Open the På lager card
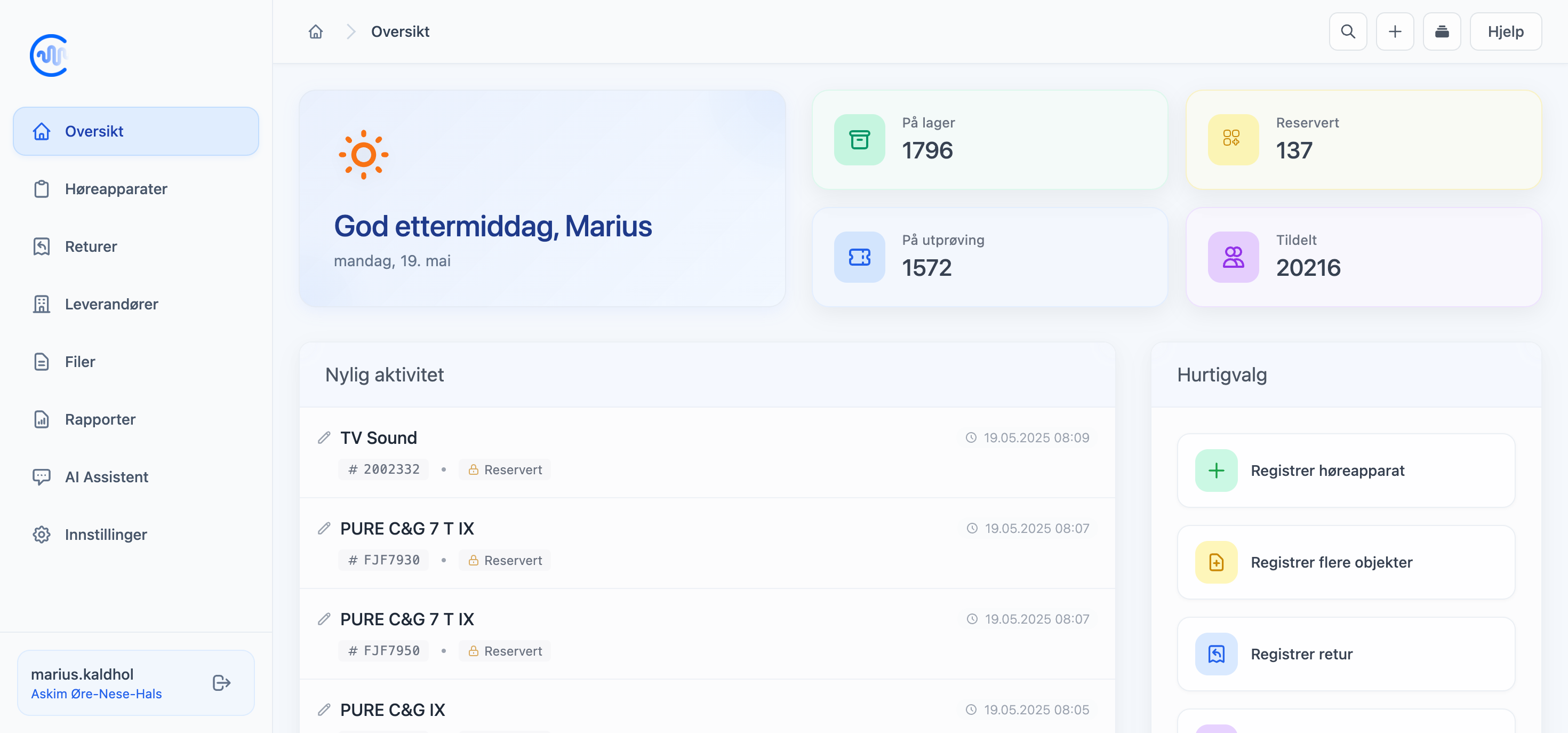 pos(990,140)
